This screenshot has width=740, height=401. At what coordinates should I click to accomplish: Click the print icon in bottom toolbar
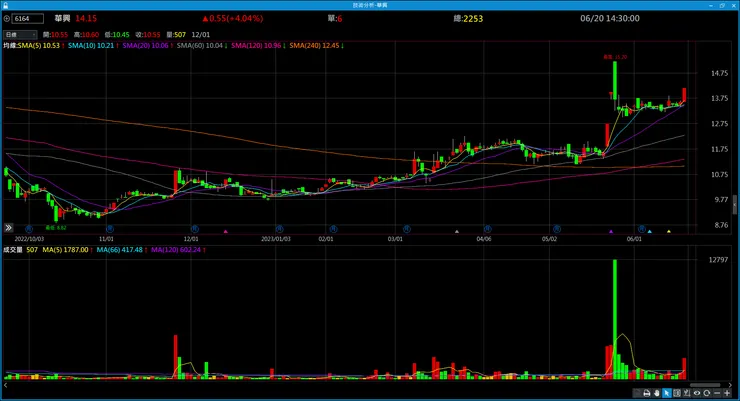(x=647, y=393)
